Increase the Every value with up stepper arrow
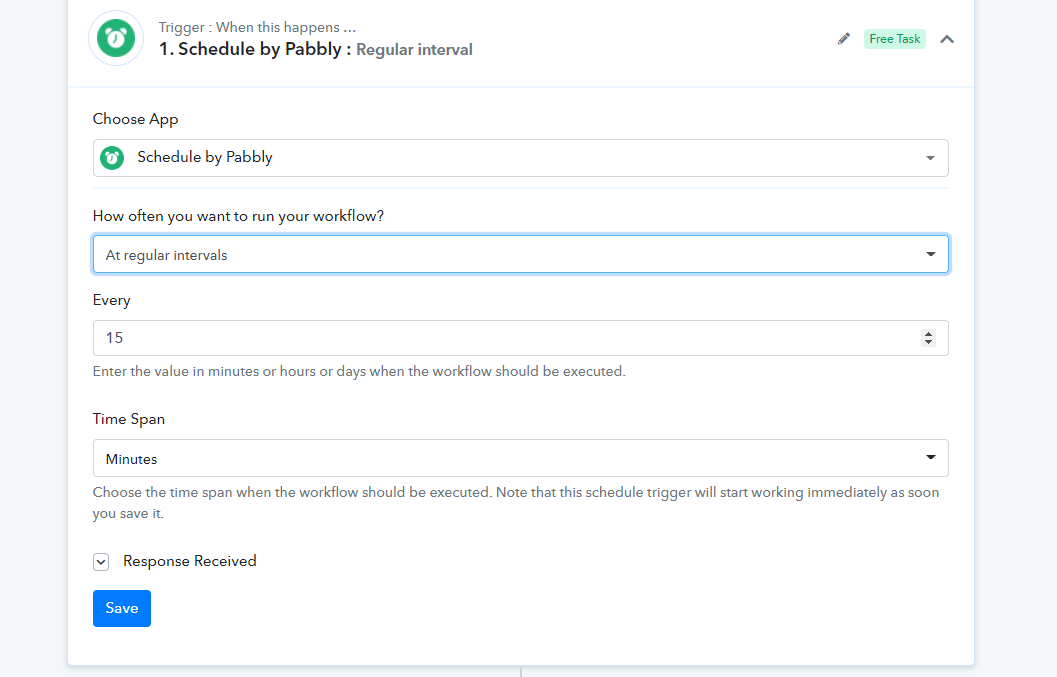Viewport: 1057px width, 677px height. (928, 334)
